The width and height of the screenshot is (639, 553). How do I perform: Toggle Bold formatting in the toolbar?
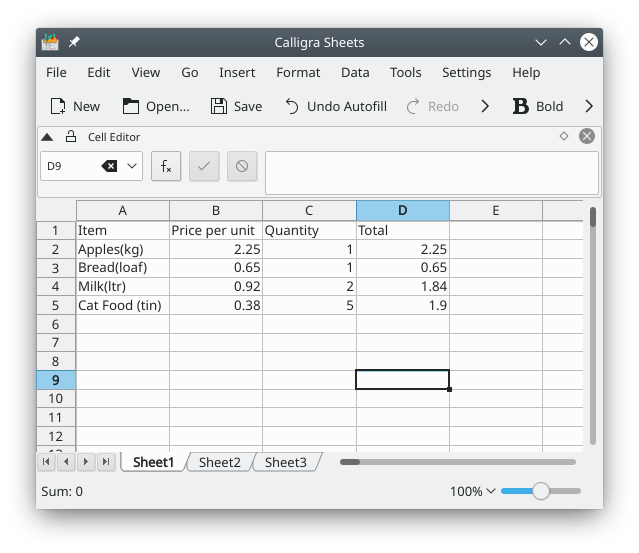tap(538, 106)
